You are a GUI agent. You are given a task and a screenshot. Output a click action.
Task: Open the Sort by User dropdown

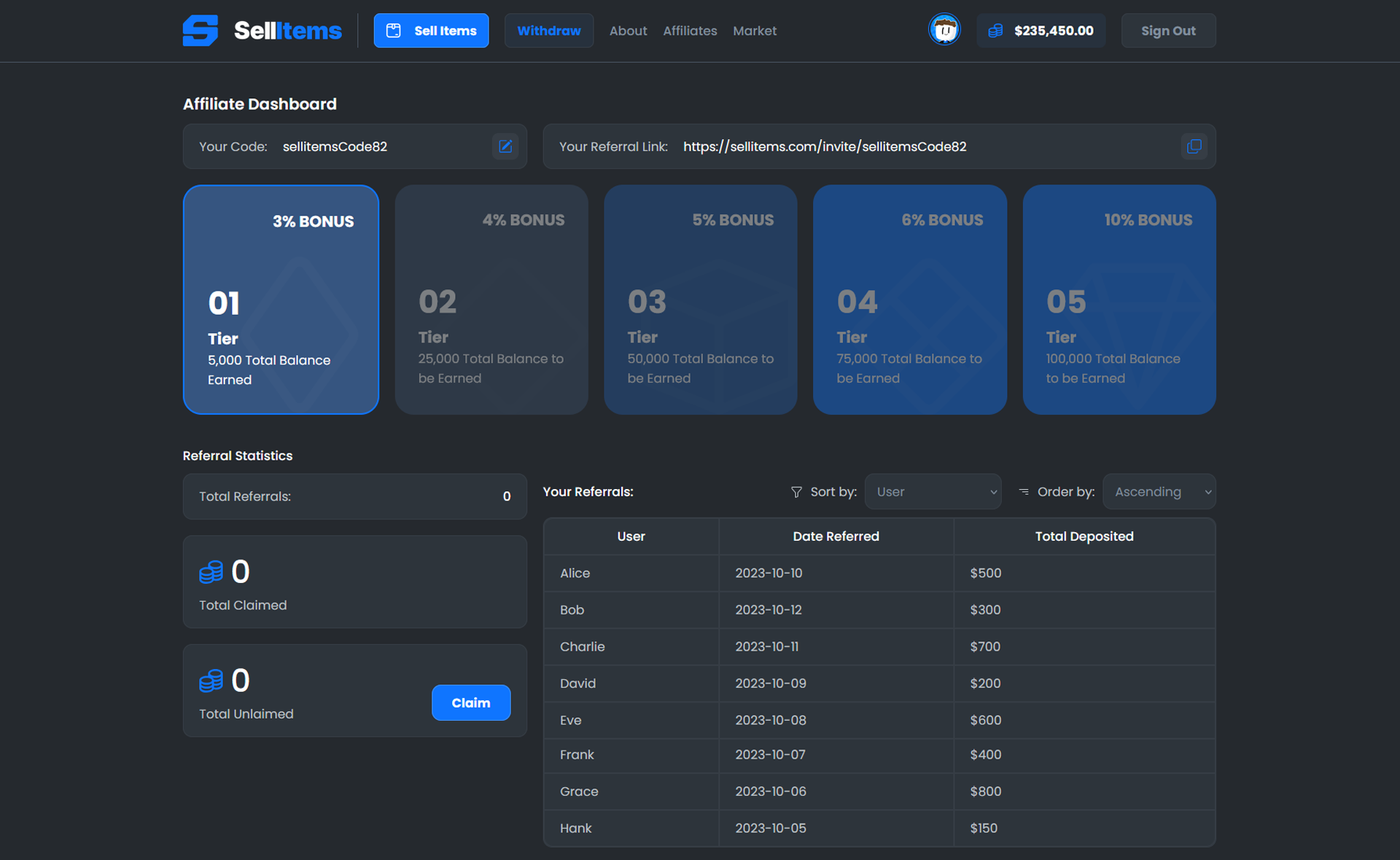click(933, 492)
